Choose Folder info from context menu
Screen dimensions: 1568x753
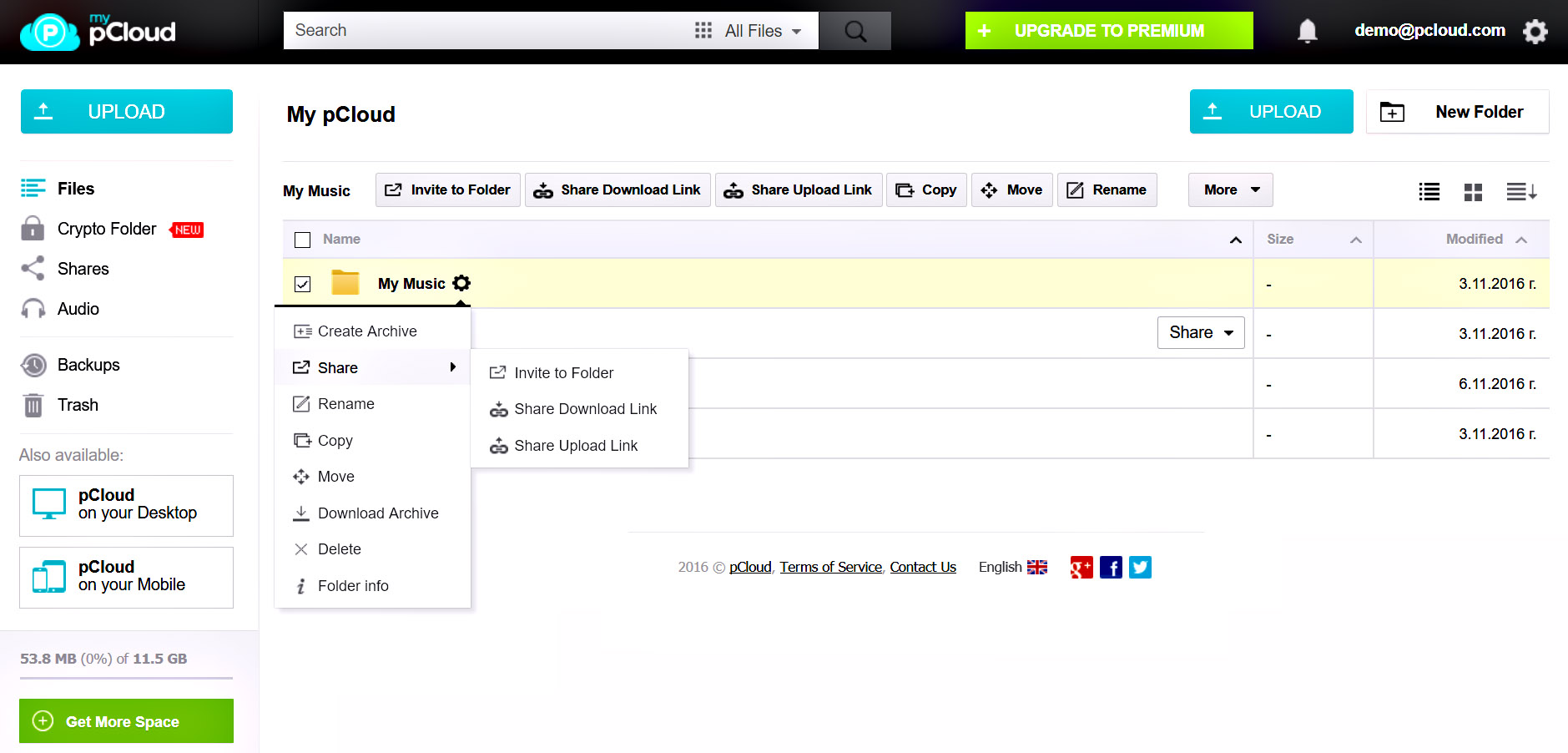point(372,586)
